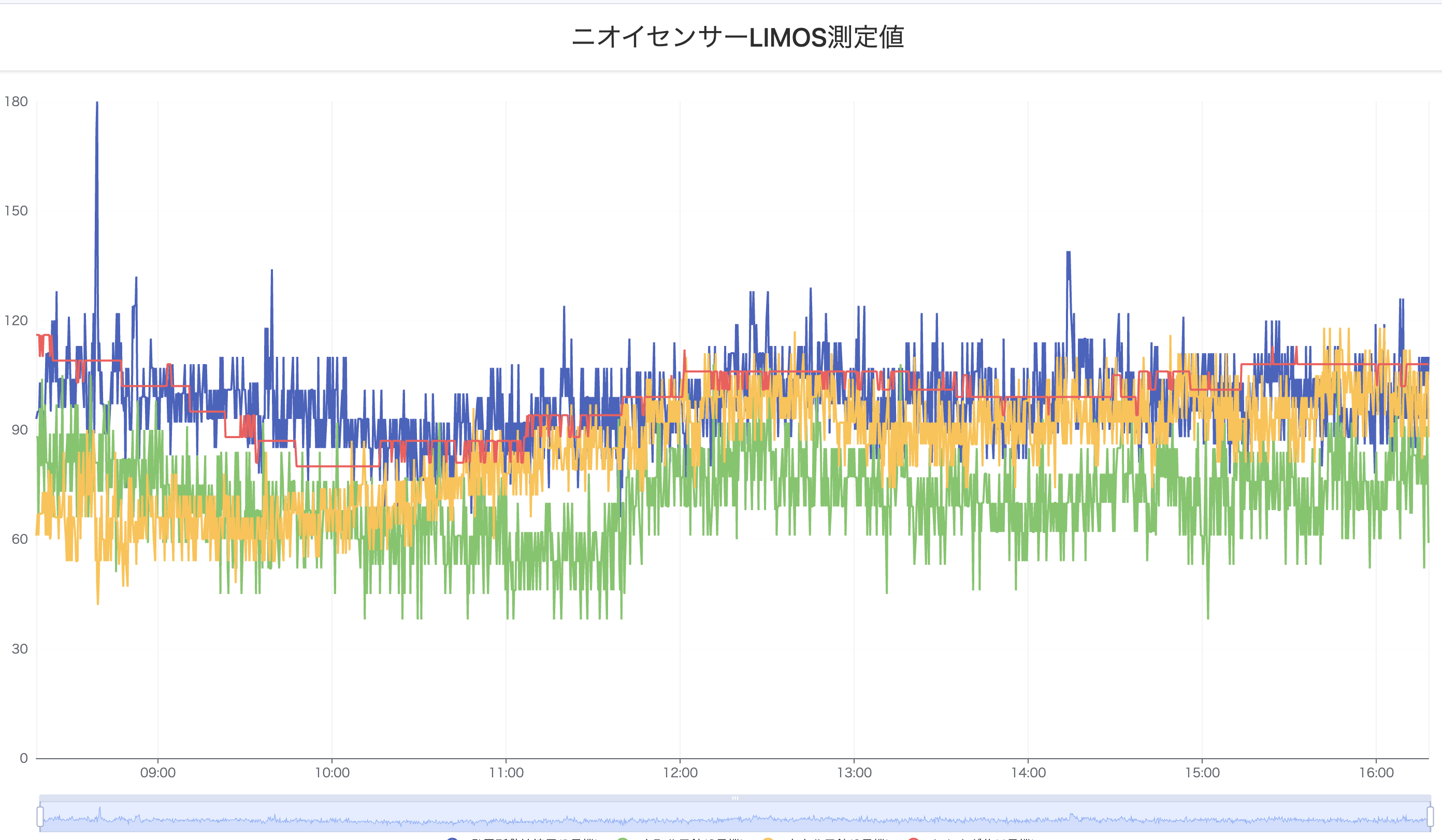1442x840 pixels.
Task: Click the move grip atop the zoom slider
Action: pos(735,798)
